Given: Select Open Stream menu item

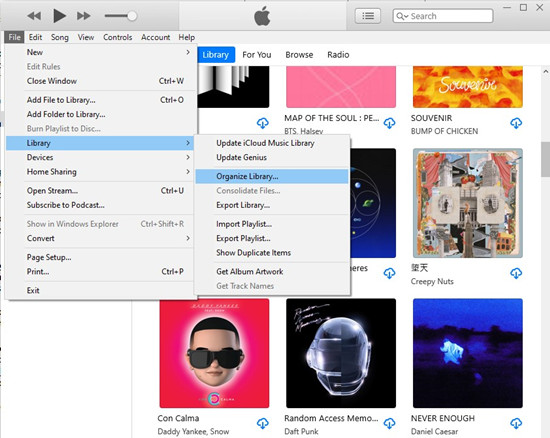Looking at the screenshot, I should pyautogui.click(x=100, y=191).
